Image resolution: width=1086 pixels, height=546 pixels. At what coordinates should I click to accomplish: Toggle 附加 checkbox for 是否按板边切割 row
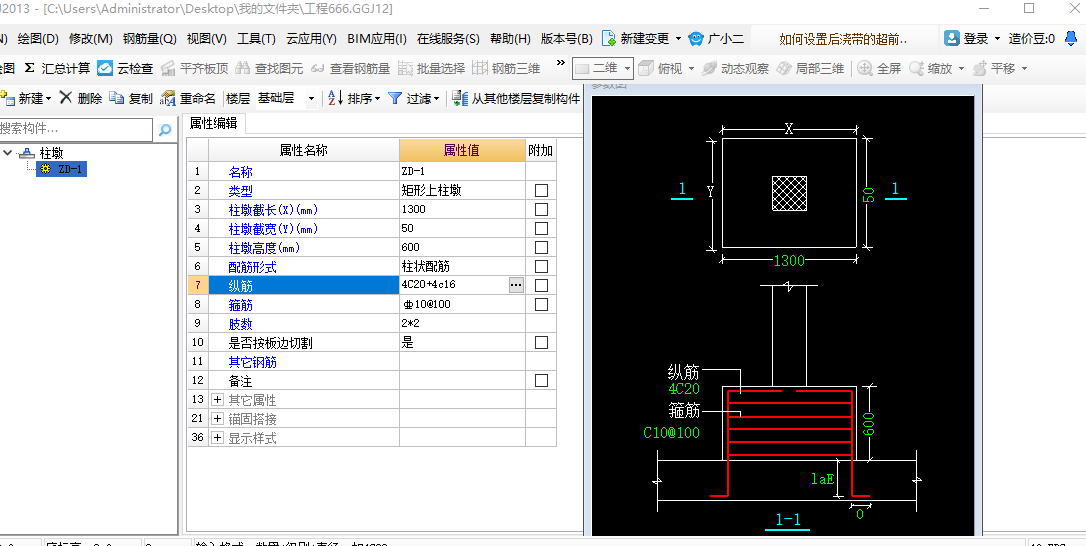542,342
